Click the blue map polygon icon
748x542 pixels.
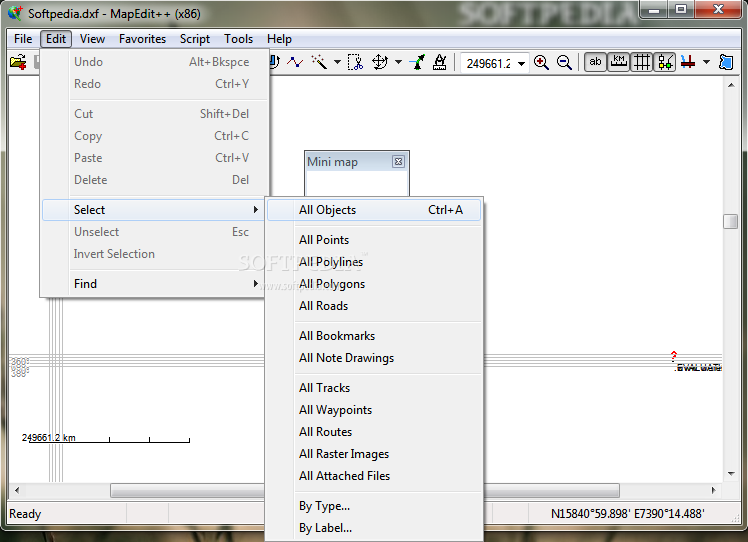pos(726,62)
